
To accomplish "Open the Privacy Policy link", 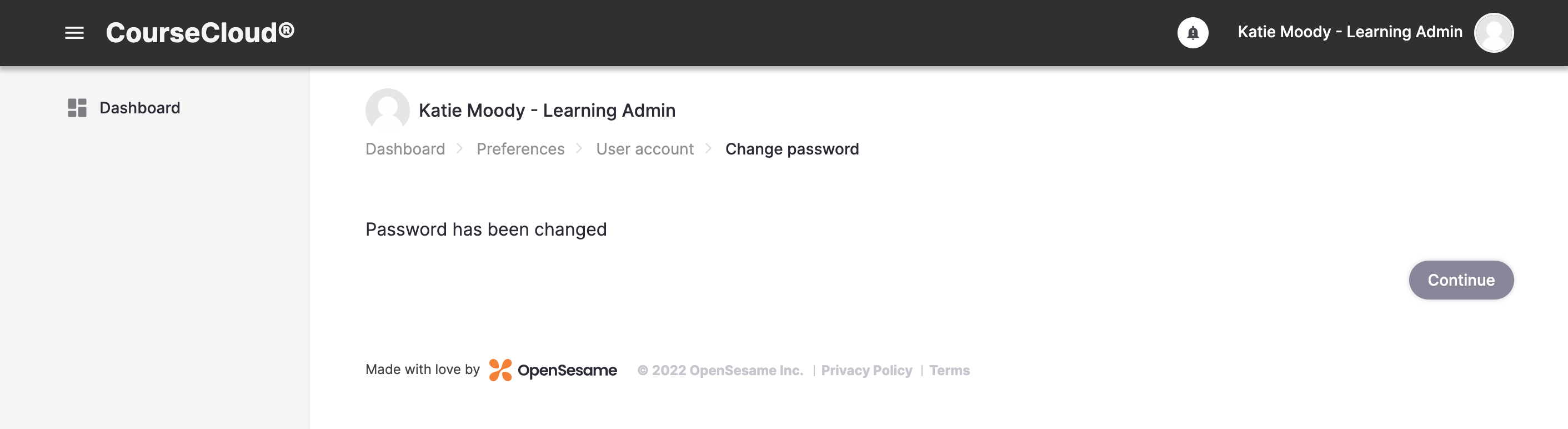I will [x=866, y=371].
